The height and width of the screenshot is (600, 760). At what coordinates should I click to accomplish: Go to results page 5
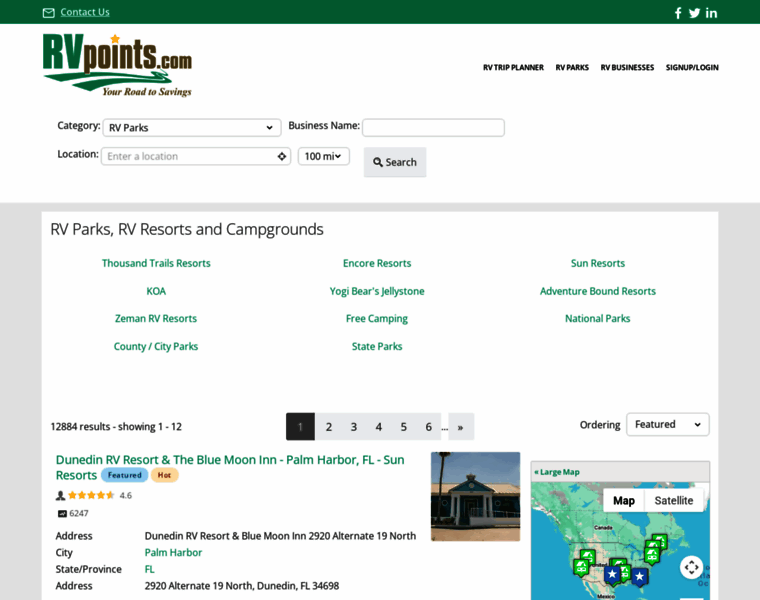(403, 426)
